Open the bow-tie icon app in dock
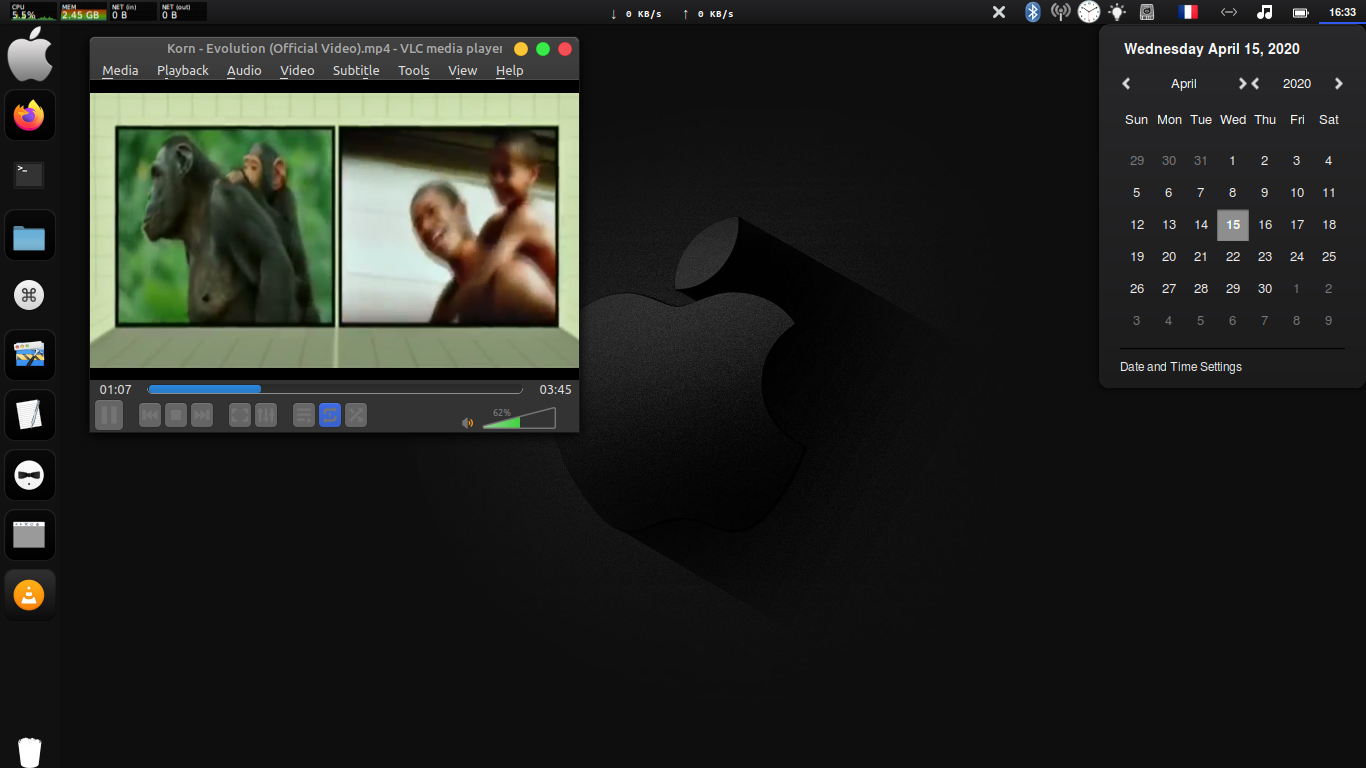This screenshot has width=1366, height=768. (x=30, y=475)
